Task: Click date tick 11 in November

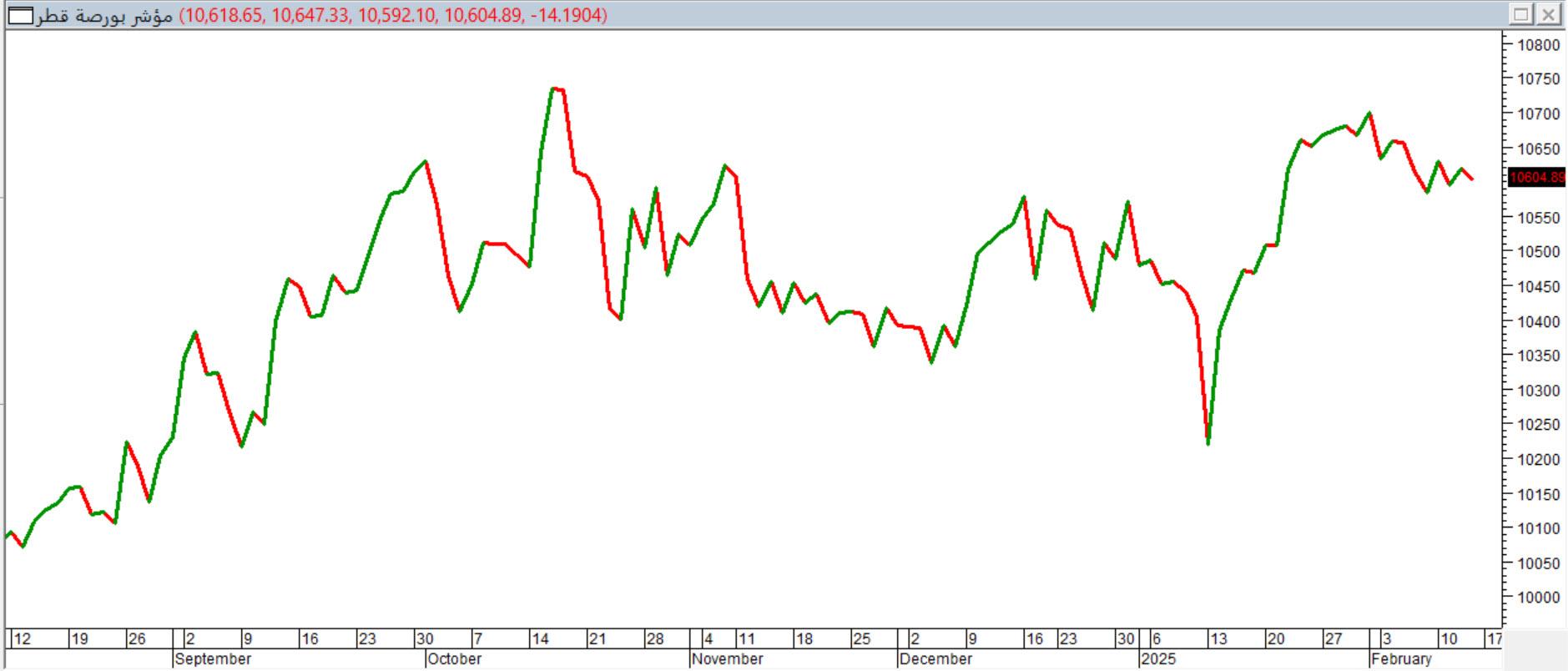Action: pyautogui.click(x=746, y=639)
